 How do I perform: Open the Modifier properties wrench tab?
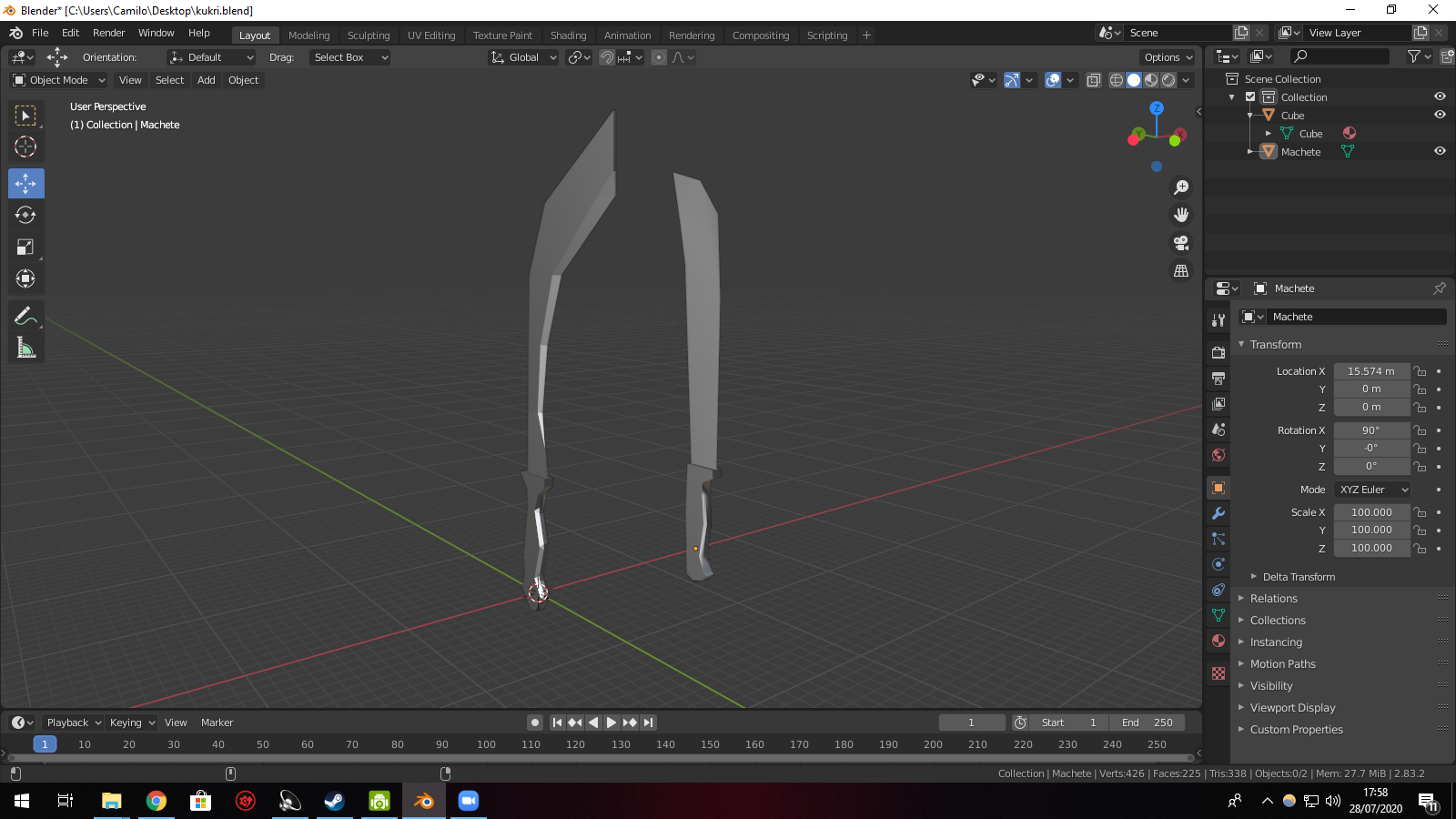point(1218,513)
